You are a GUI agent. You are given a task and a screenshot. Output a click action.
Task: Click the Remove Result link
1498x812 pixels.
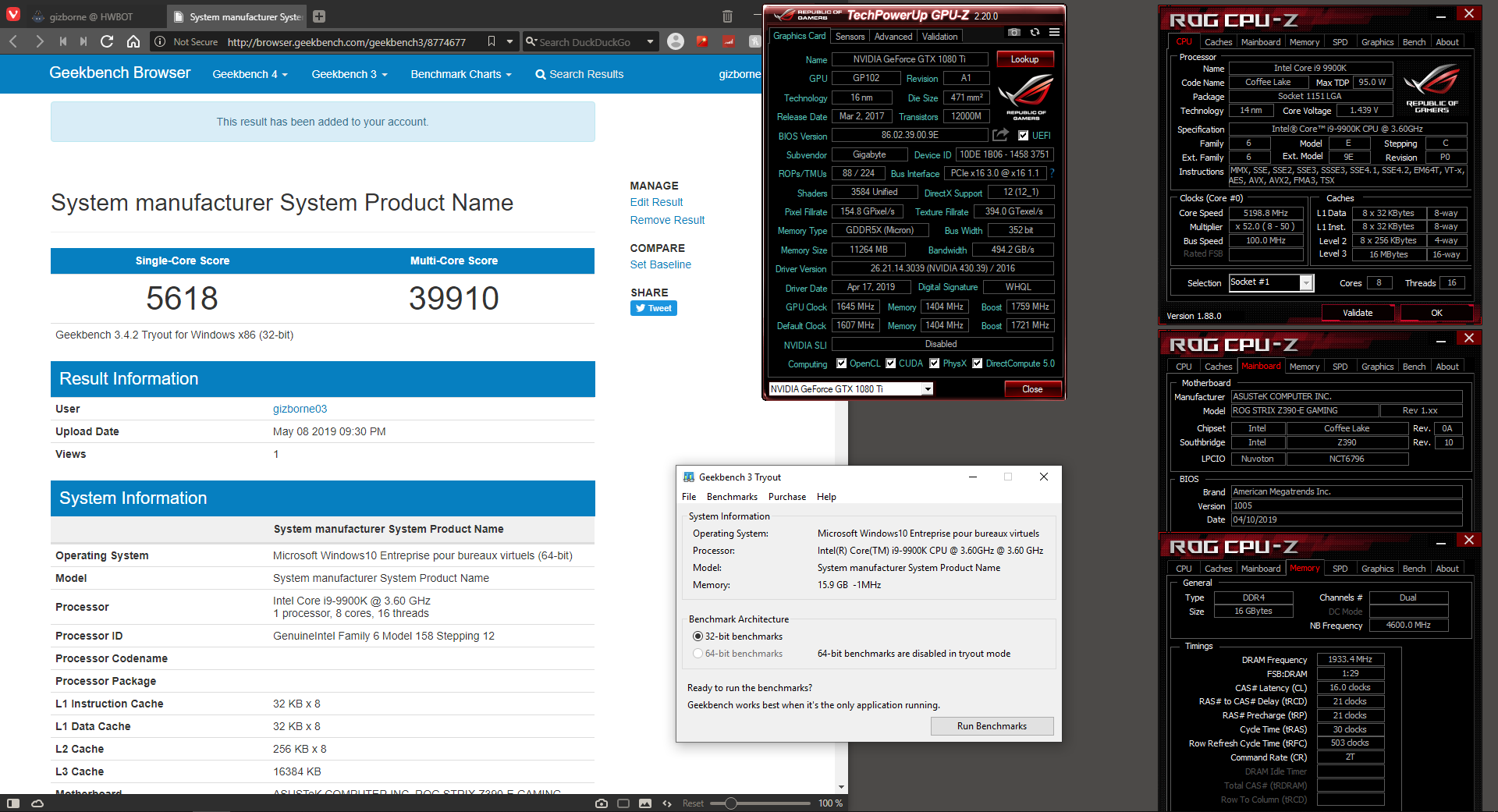click(667, 220)
